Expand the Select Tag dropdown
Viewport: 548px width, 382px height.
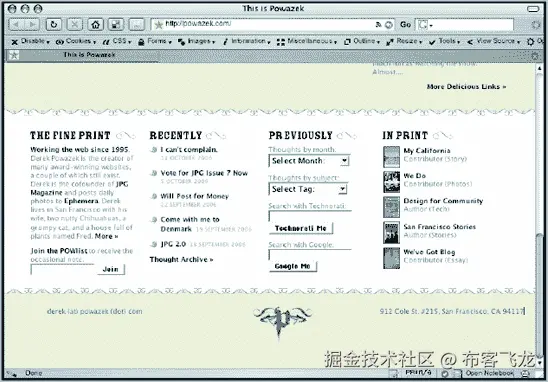[x=308, y=189]
